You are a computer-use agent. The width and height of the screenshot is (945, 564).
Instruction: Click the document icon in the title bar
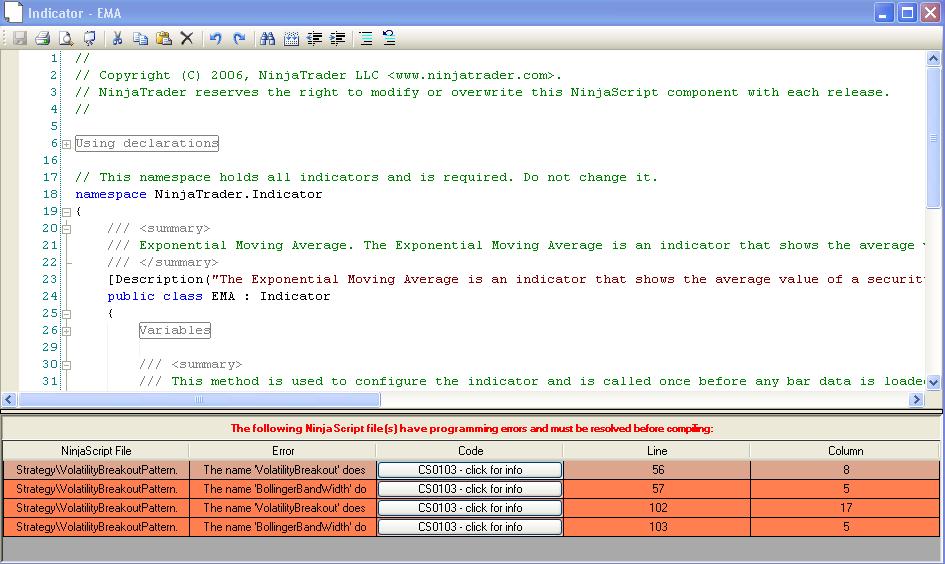13,12
